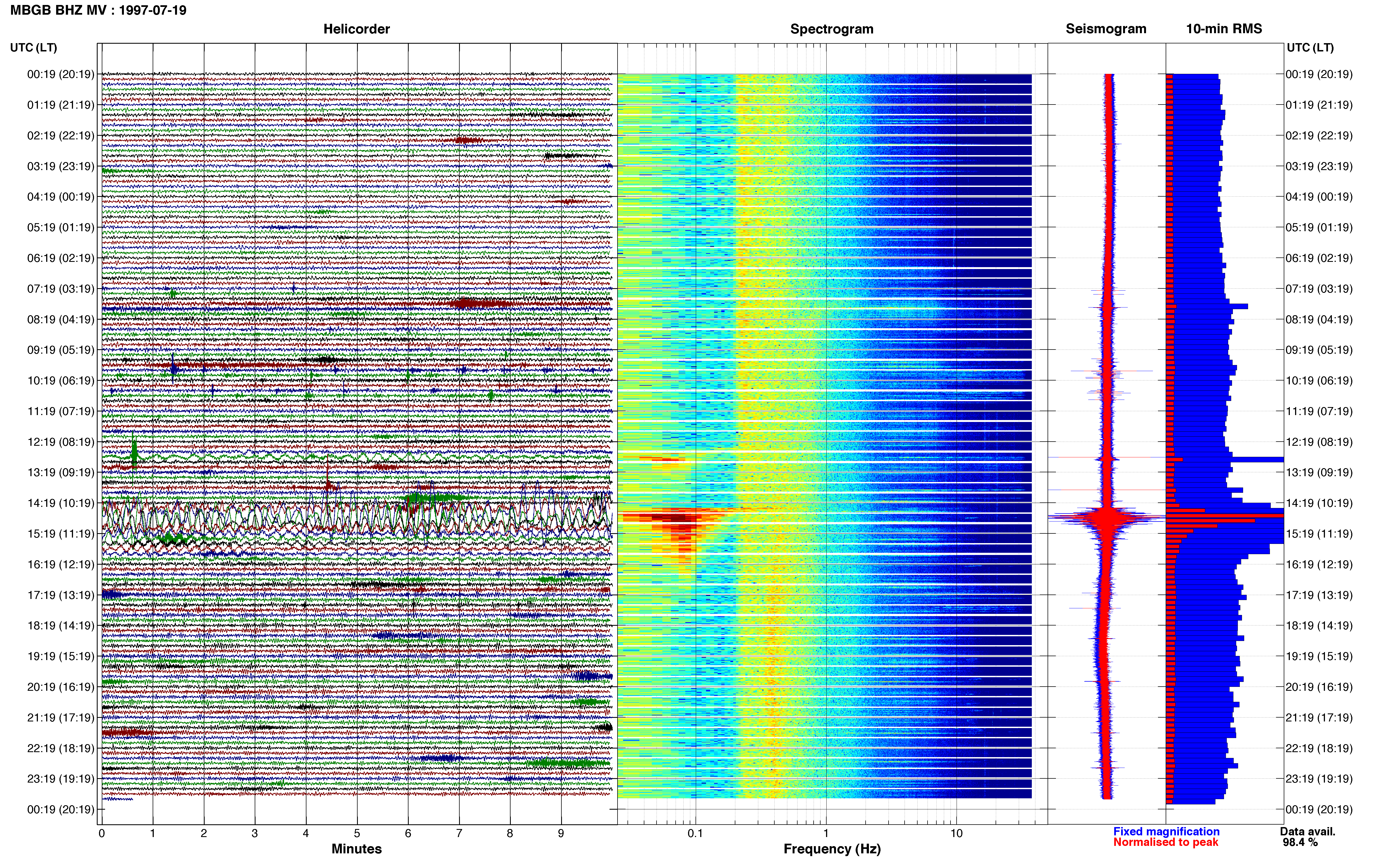The width and height of the screenshot is (1388, 868).
Task: Click left-axis time label '21:19 (17:19)'
Action: coord(61,718)
